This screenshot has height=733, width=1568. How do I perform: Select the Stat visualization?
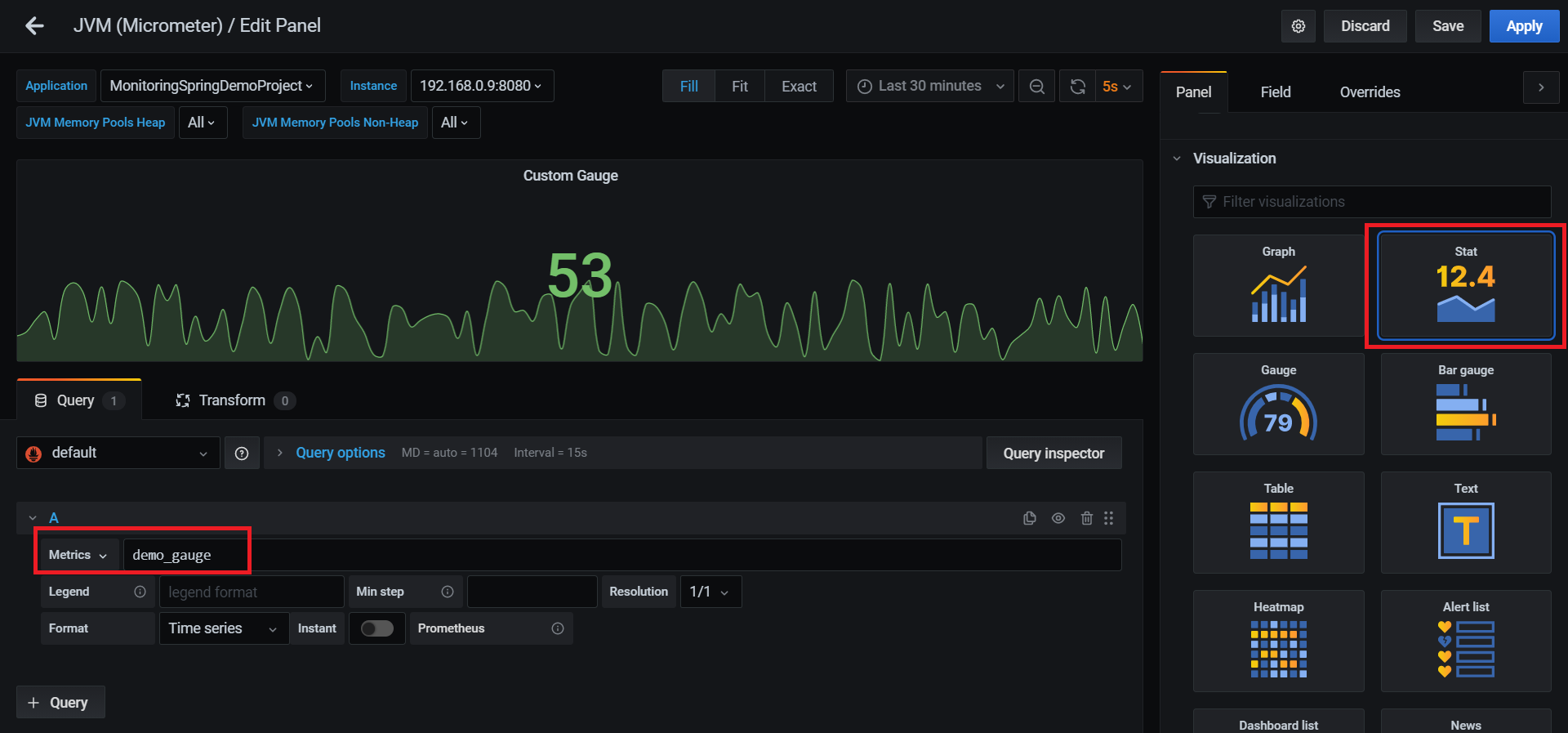pos(1466,286)
